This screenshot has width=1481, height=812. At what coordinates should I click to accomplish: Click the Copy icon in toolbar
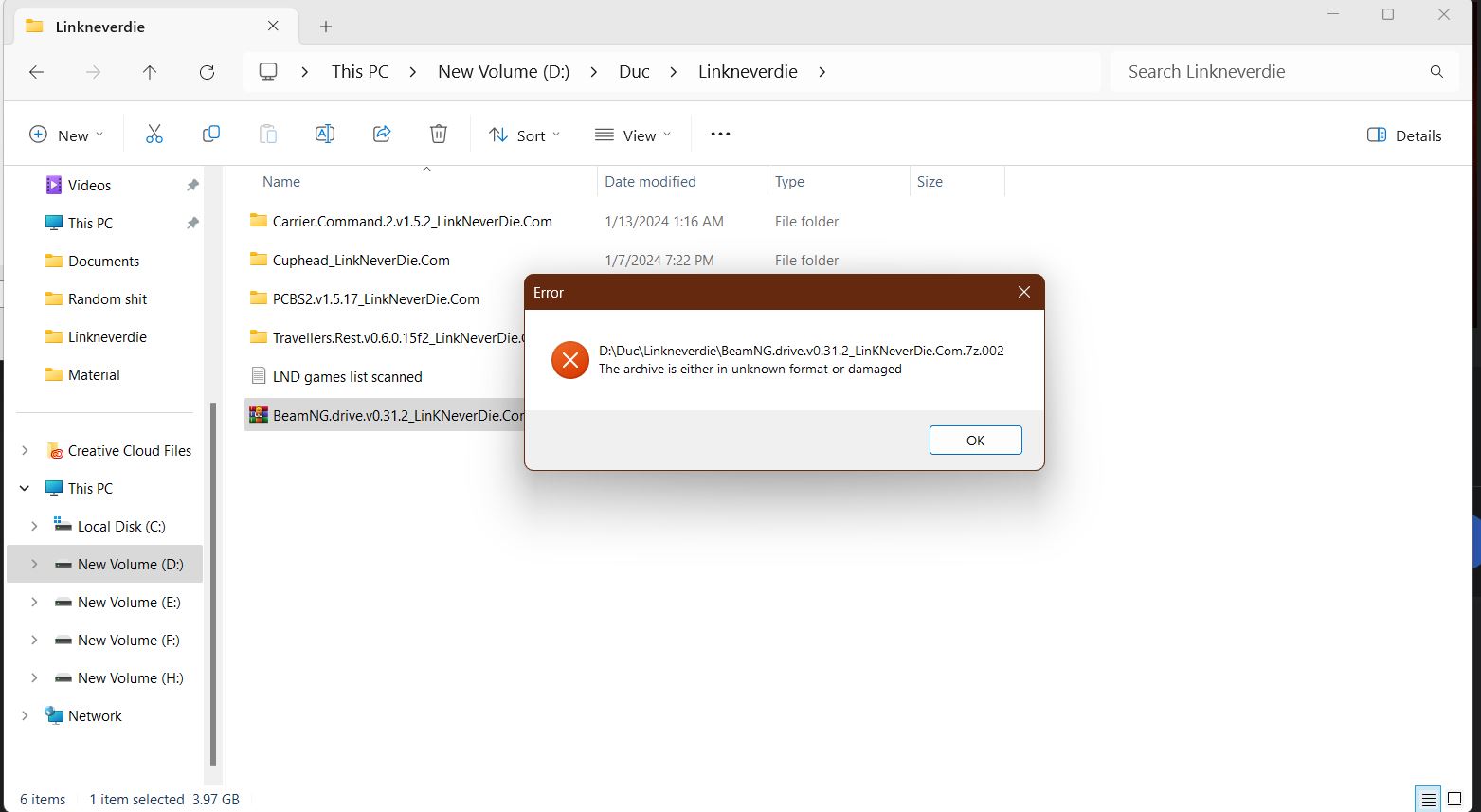tap(211, 135)
